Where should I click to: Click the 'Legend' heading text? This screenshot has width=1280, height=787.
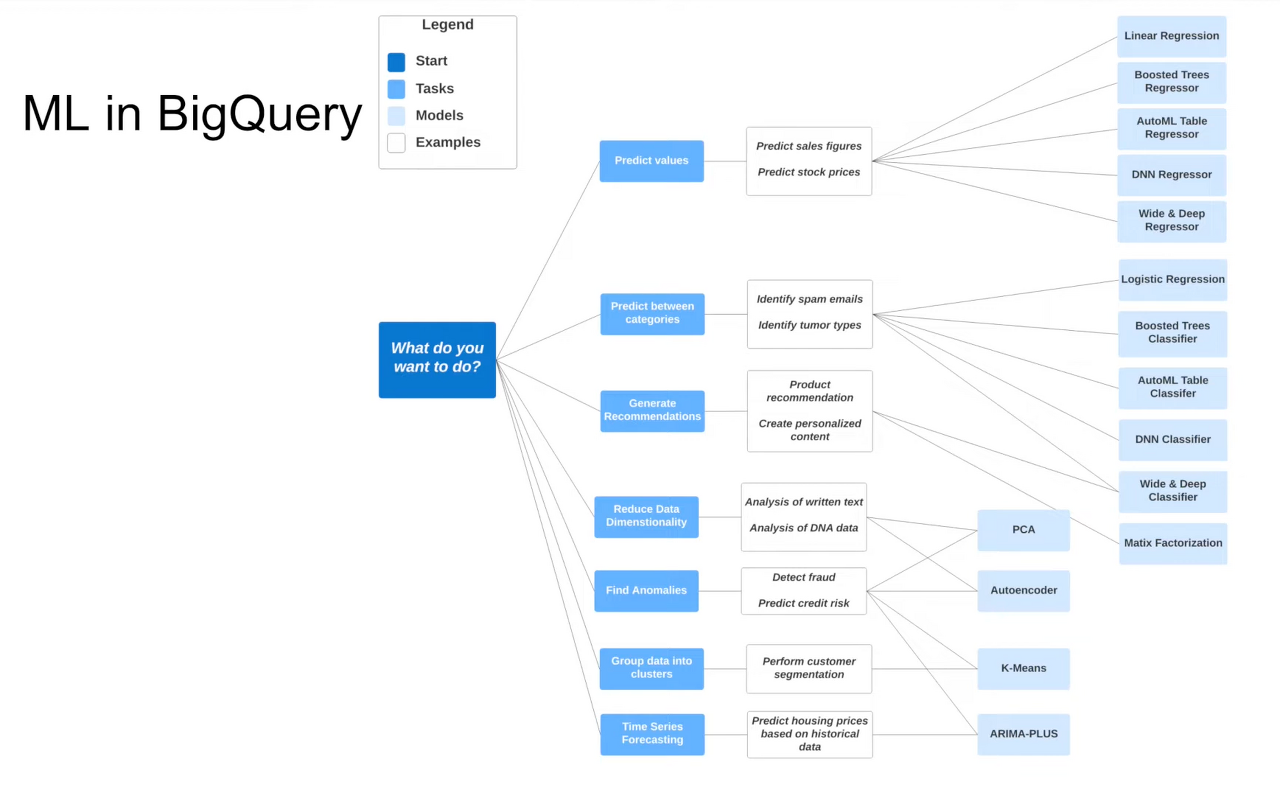click(x=447, y=25)
